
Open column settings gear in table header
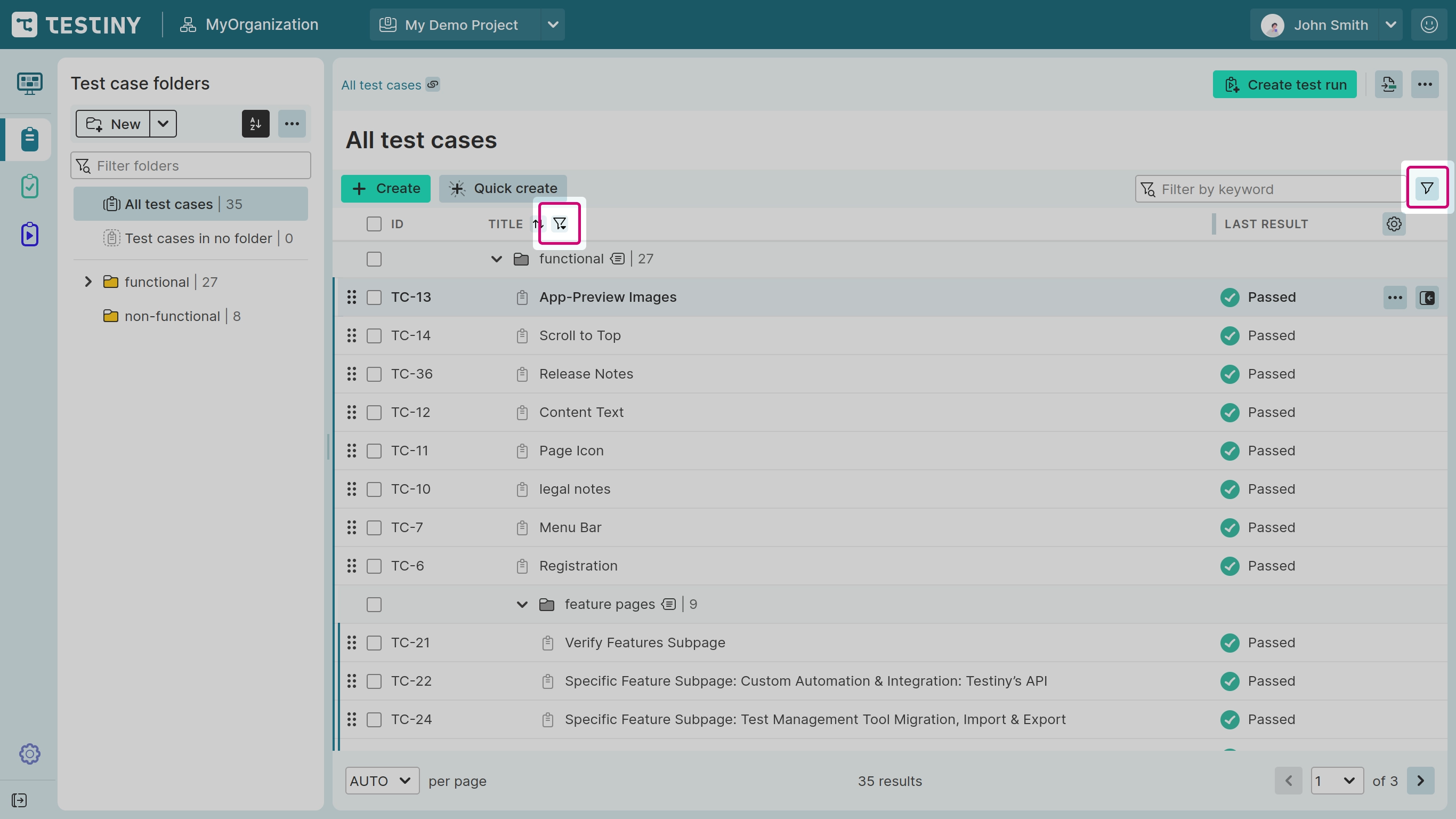1394,224
